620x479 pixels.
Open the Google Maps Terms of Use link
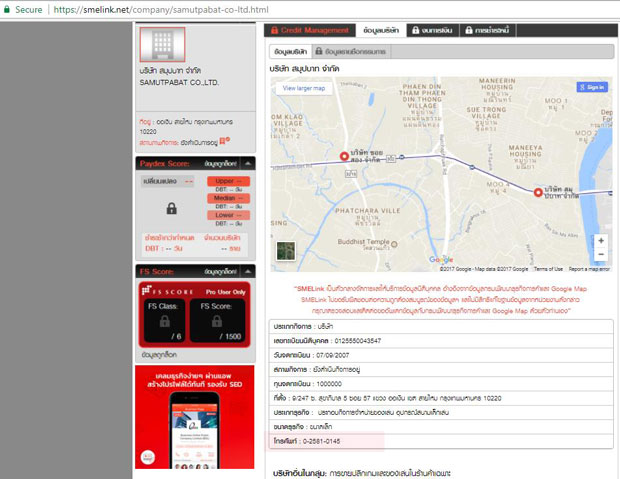(x=547, y=269)
